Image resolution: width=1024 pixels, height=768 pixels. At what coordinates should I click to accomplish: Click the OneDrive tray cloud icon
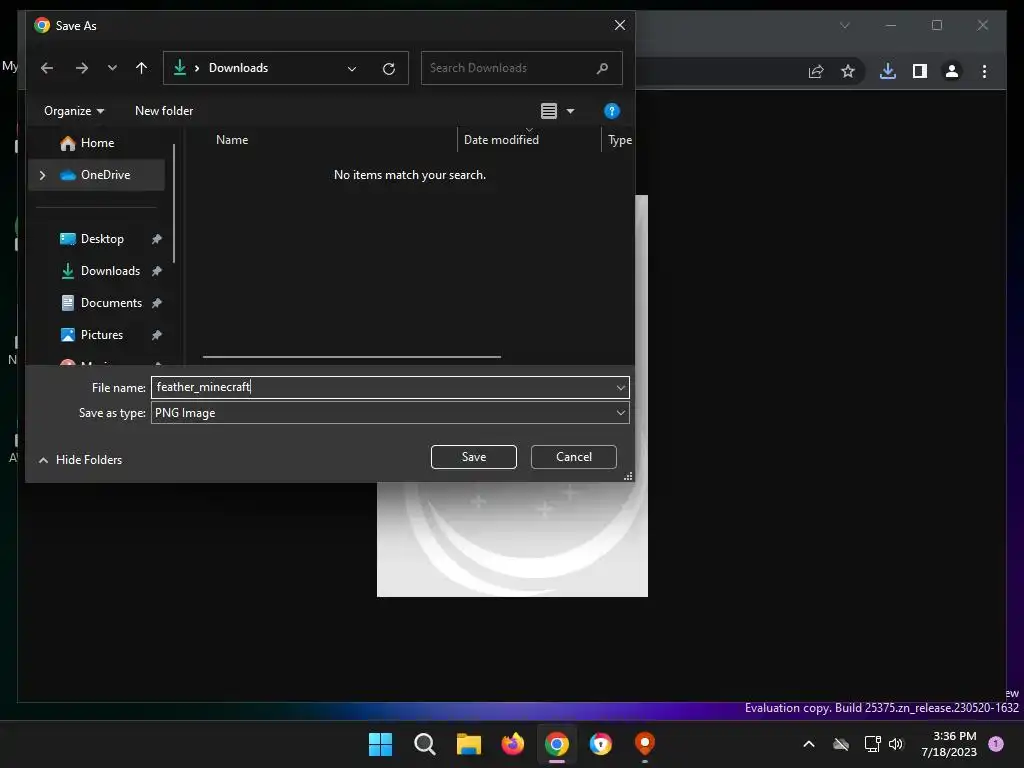point(841,744)
